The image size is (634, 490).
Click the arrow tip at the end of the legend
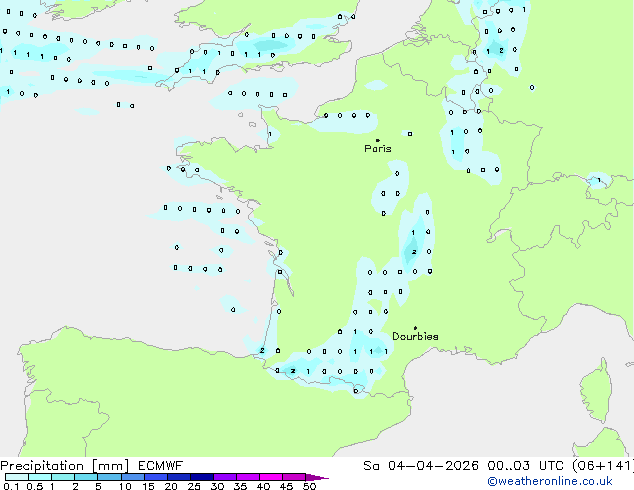pyautogui.click(x=317, y=477)
